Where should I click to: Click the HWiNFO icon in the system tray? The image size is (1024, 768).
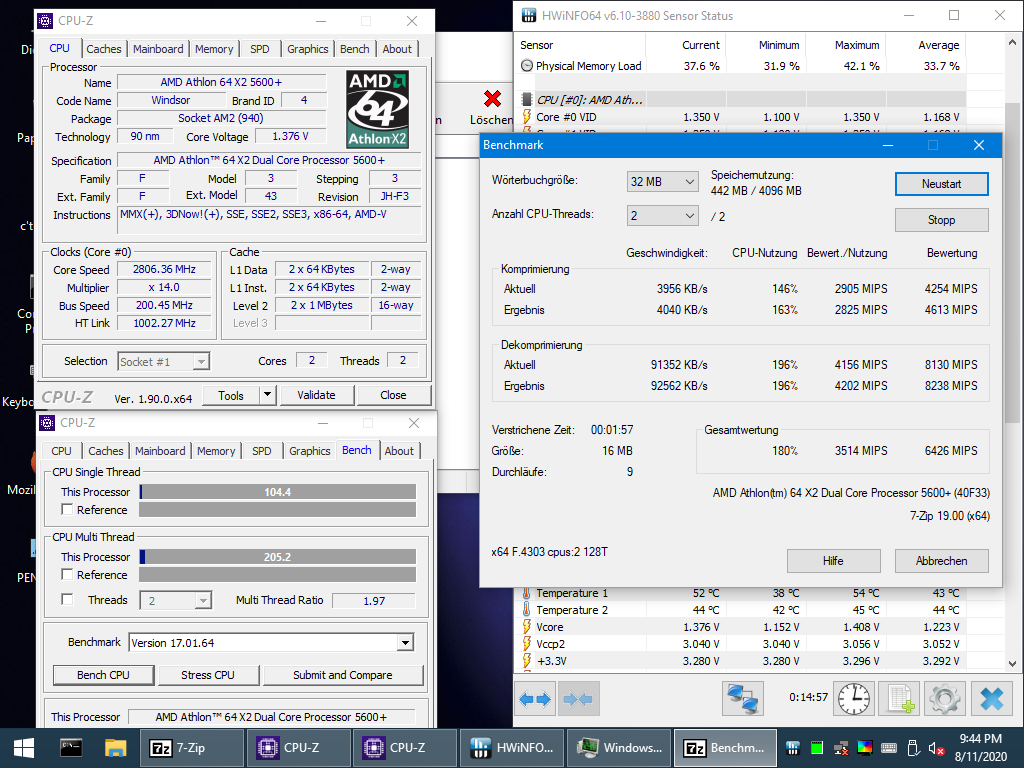793,748
